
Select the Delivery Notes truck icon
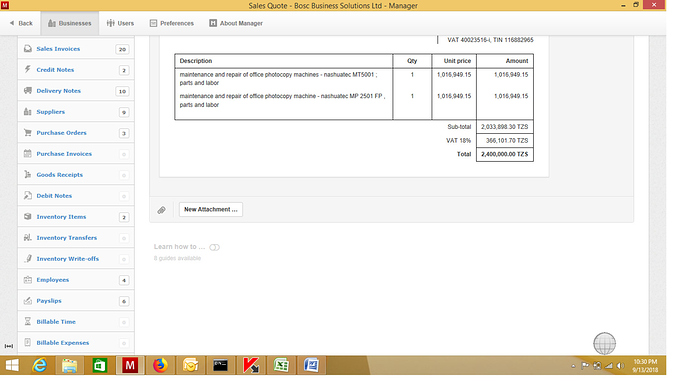click(x=28, y=91)
